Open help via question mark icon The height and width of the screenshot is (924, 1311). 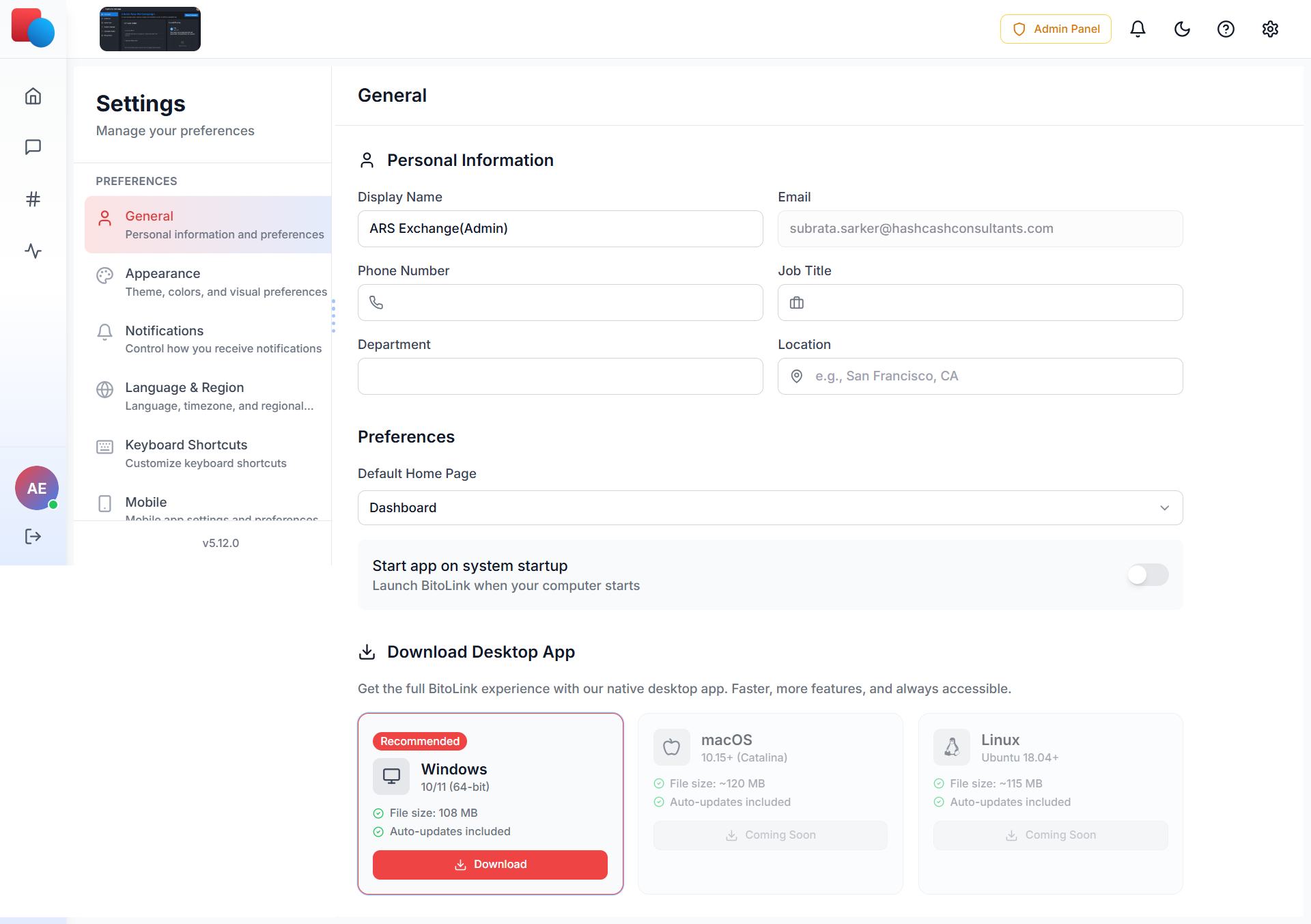[1226, 29]
